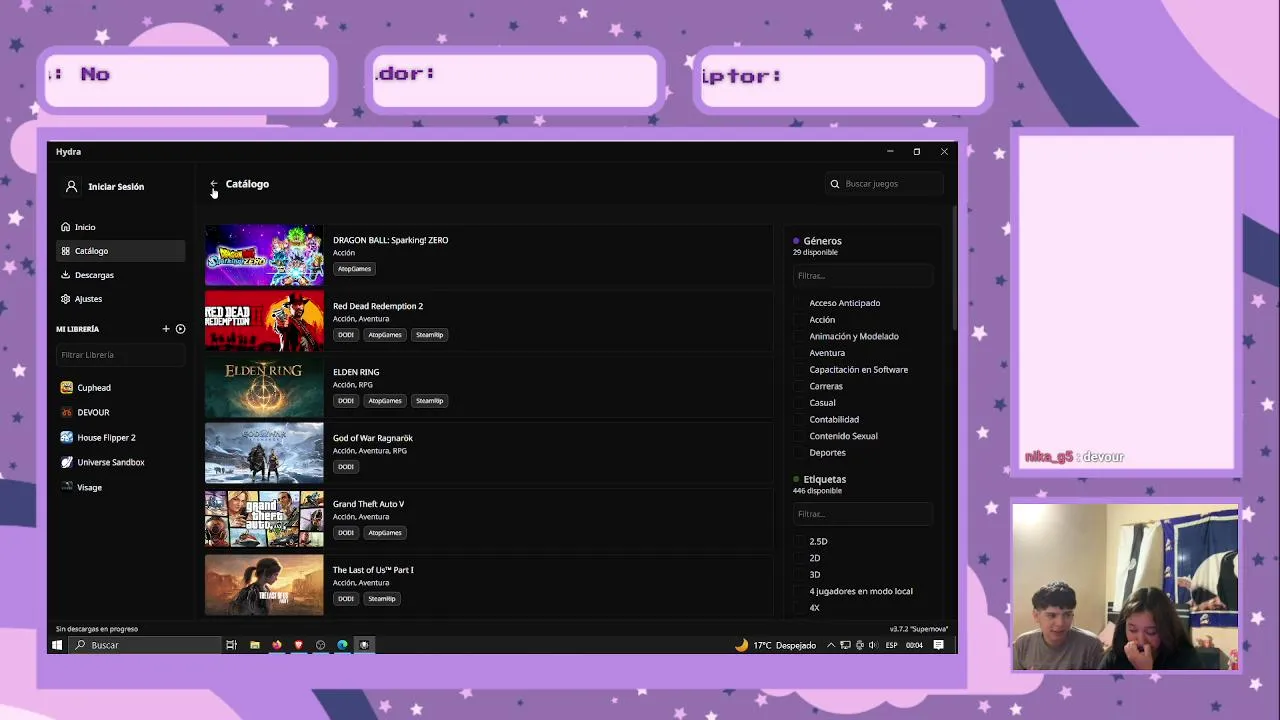Open the DRAGON BALL Sparking! ZERO thumbnail
1280x720 pixels.
(264, 255)
